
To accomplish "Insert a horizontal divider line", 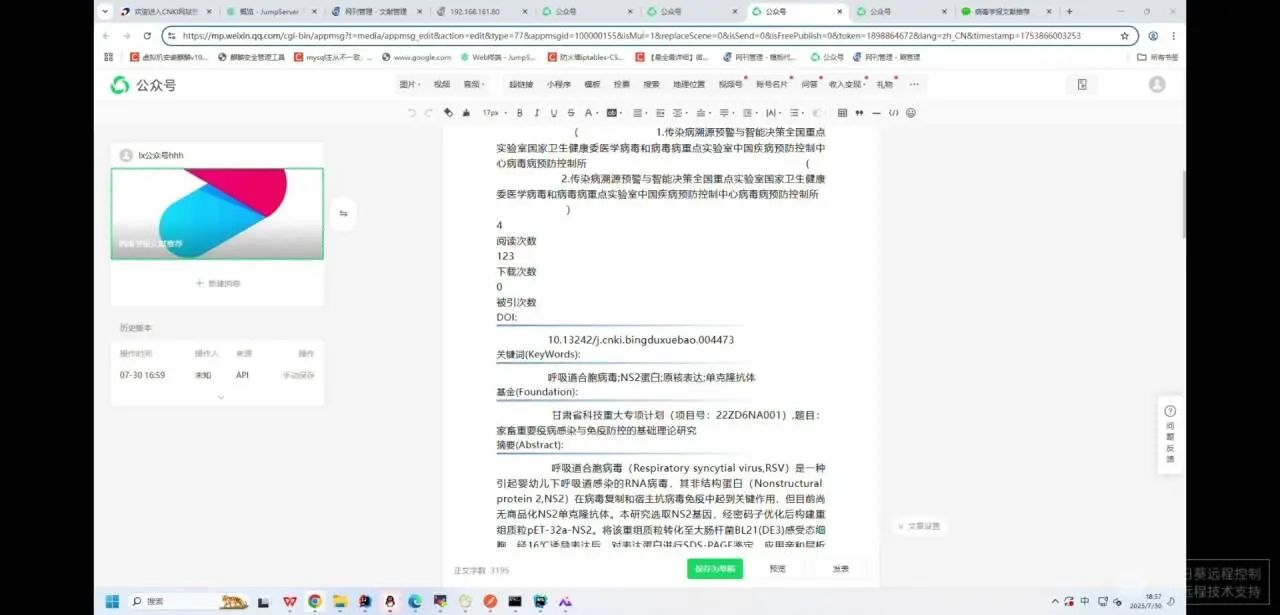I will 876,113.
